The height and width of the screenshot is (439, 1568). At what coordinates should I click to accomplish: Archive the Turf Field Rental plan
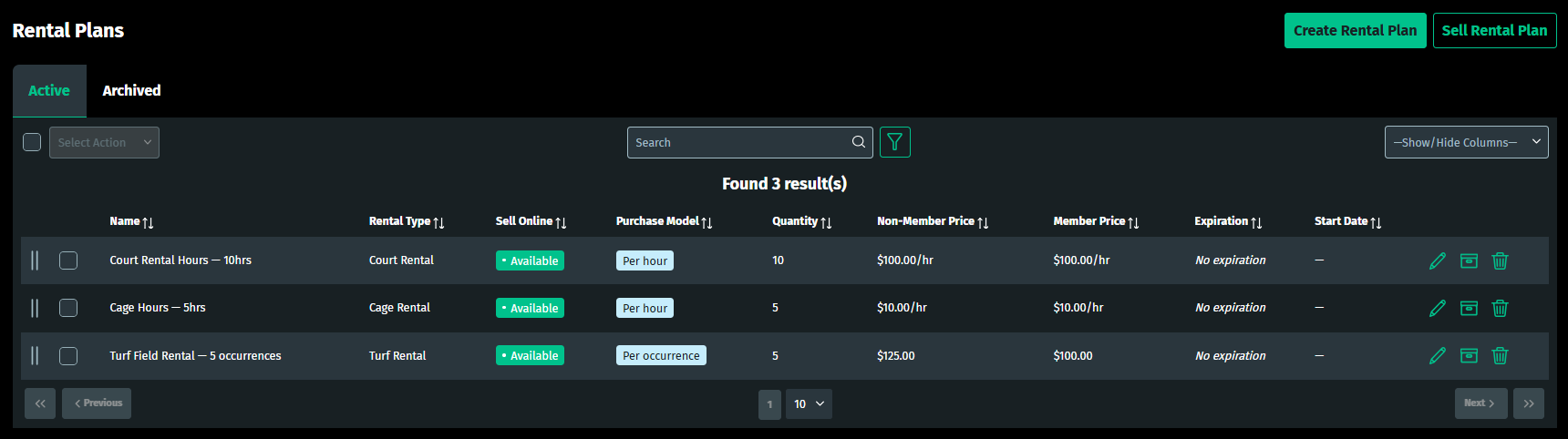(1469, 356)
